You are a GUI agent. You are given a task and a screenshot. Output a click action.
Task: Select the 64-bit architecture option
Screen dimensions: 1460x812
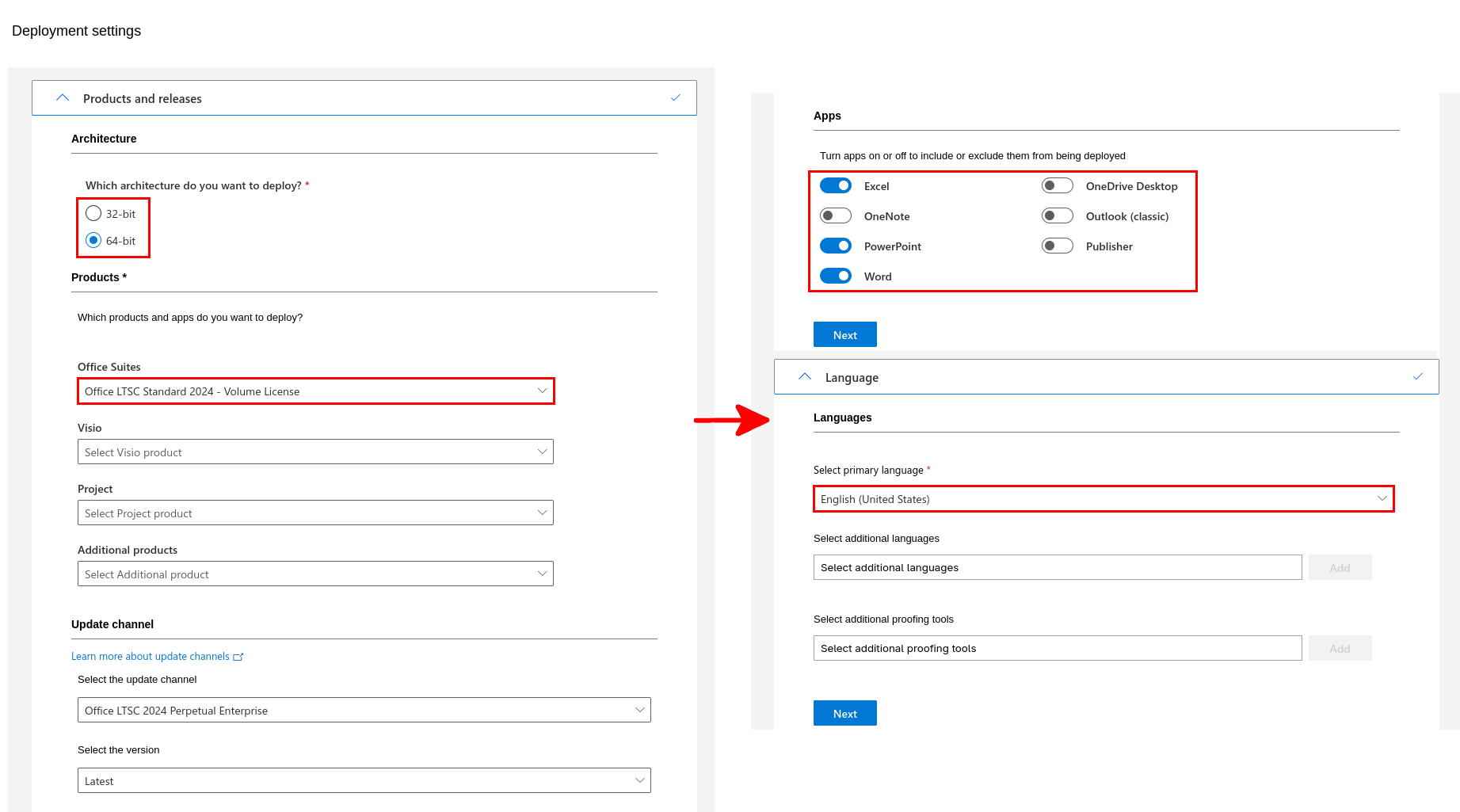coord(93,241)
